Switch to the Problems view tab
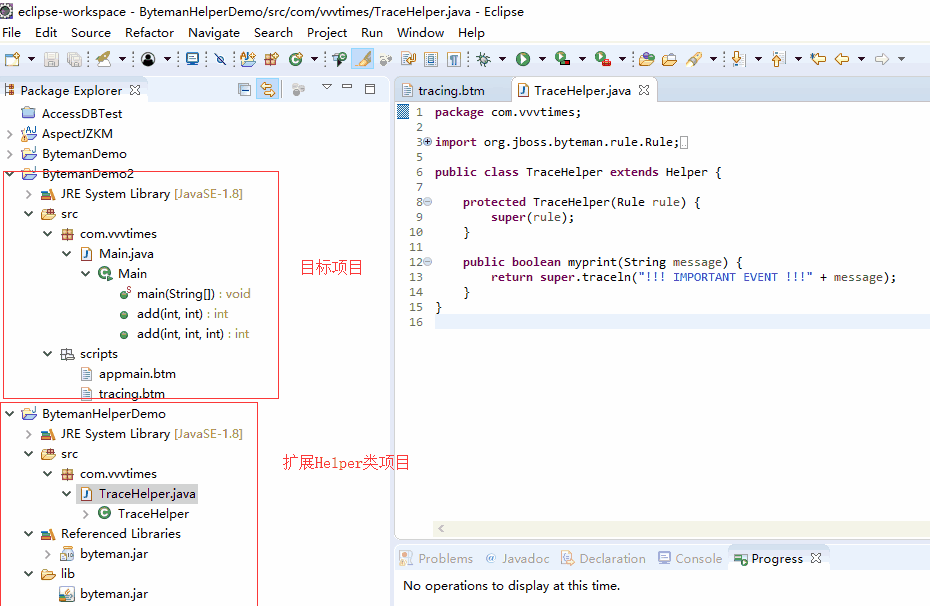This screenshot has width=930, height=606. pos(436,559)
